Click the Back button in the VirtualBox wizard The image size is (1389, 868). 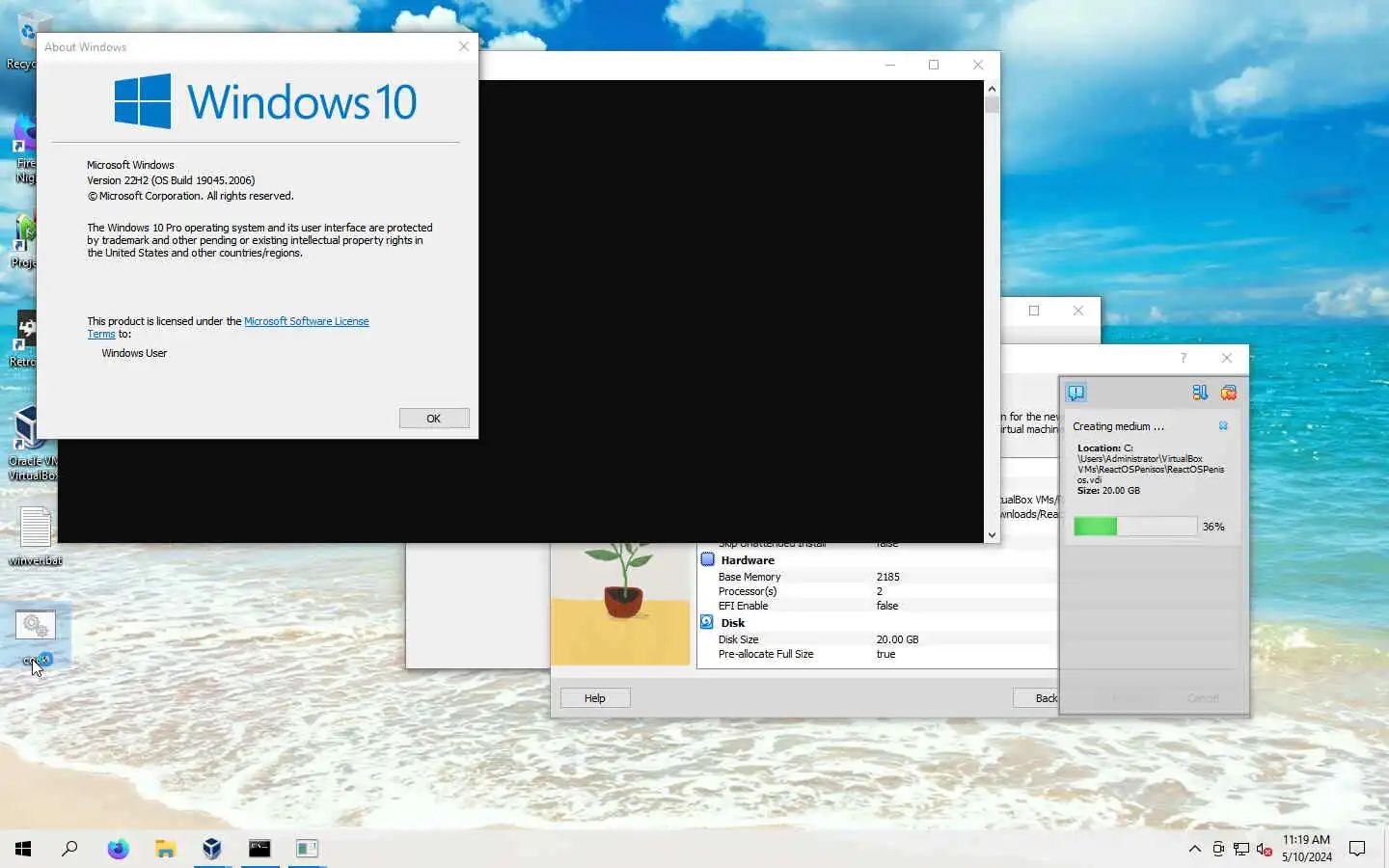(1036, 698)
